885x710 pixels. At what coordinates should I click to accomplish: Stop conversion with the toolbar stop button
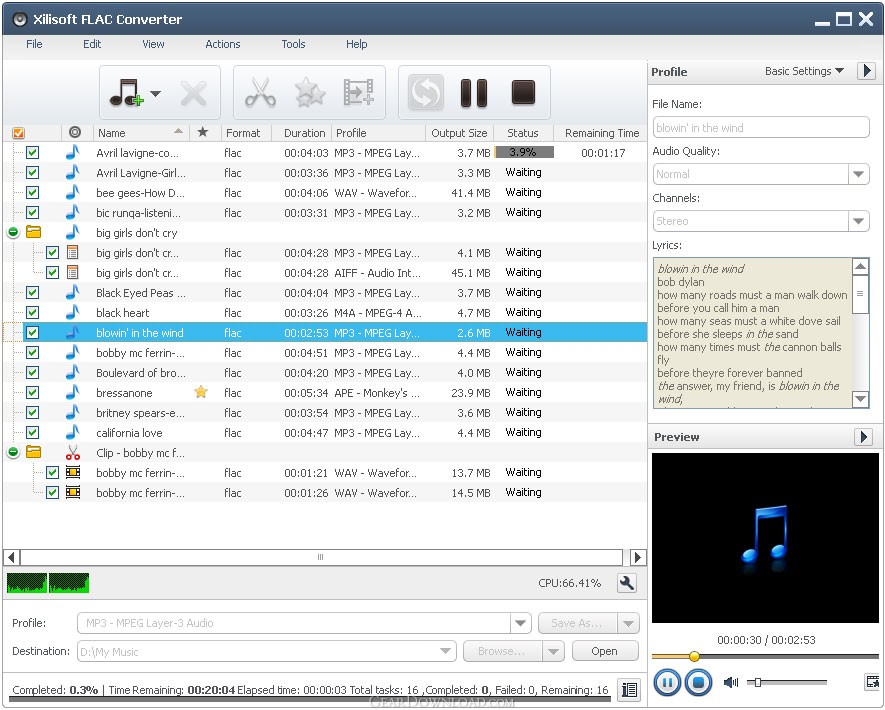pyautogui.click(x=524, y=93)
